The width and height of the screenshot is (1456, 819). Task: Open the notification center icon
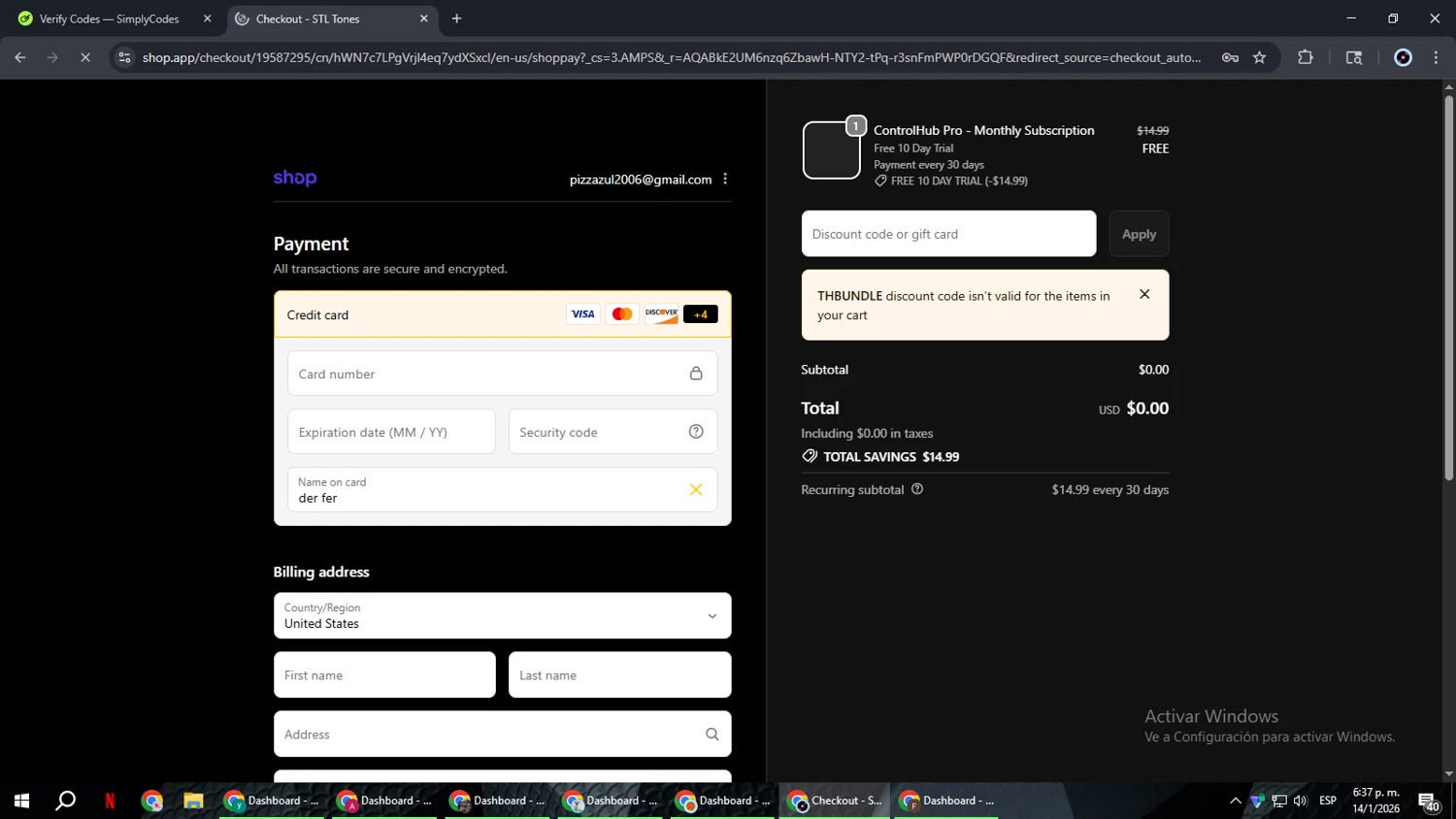(x=1428, y=802)
